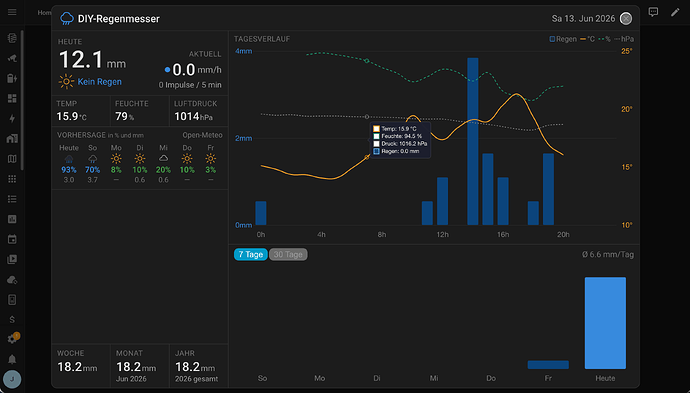The image size is (690, 393).
Task: Open the home buildings sidebar icon
Action: click(12, 139)
